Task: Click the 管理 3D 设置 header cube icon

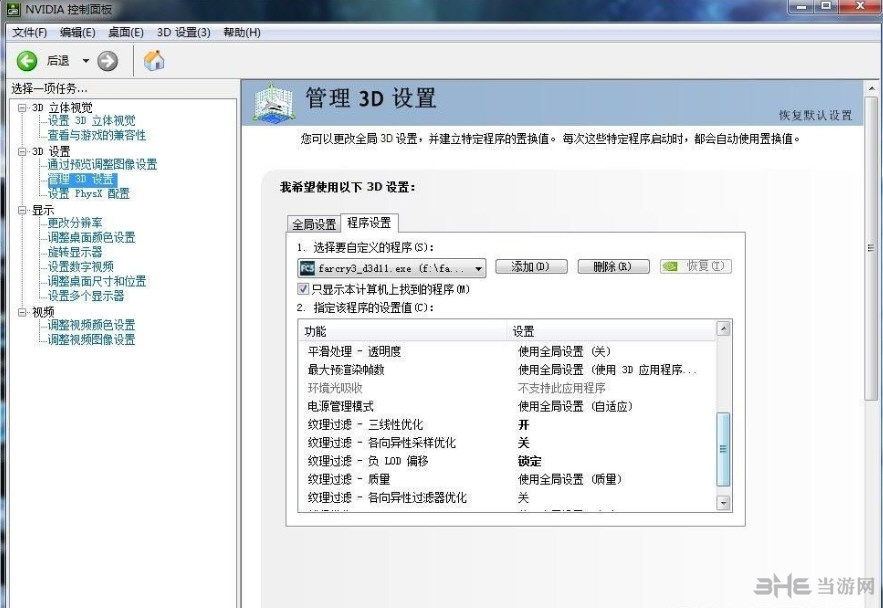Action: [x=273, y=102]
